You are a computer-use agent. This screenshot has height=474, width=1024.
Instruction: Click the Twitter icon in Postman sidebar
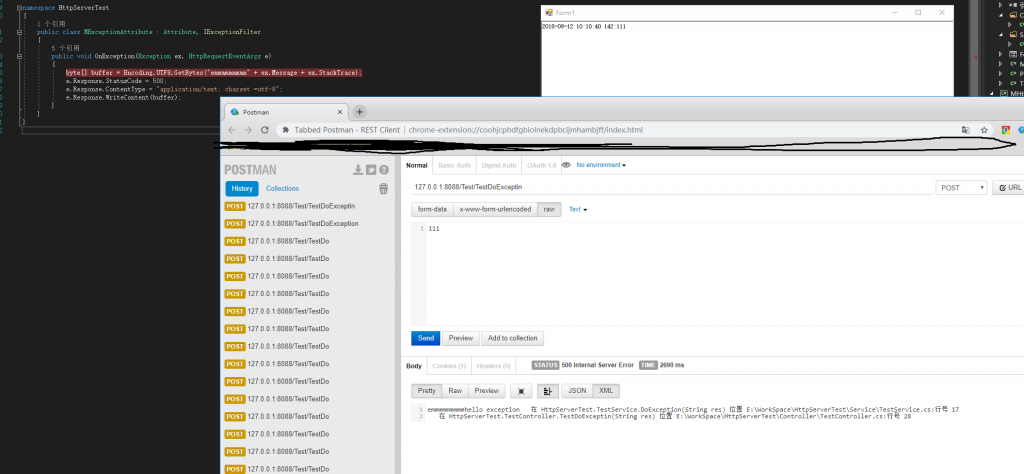pyautogui.click(x=371, y=169)
